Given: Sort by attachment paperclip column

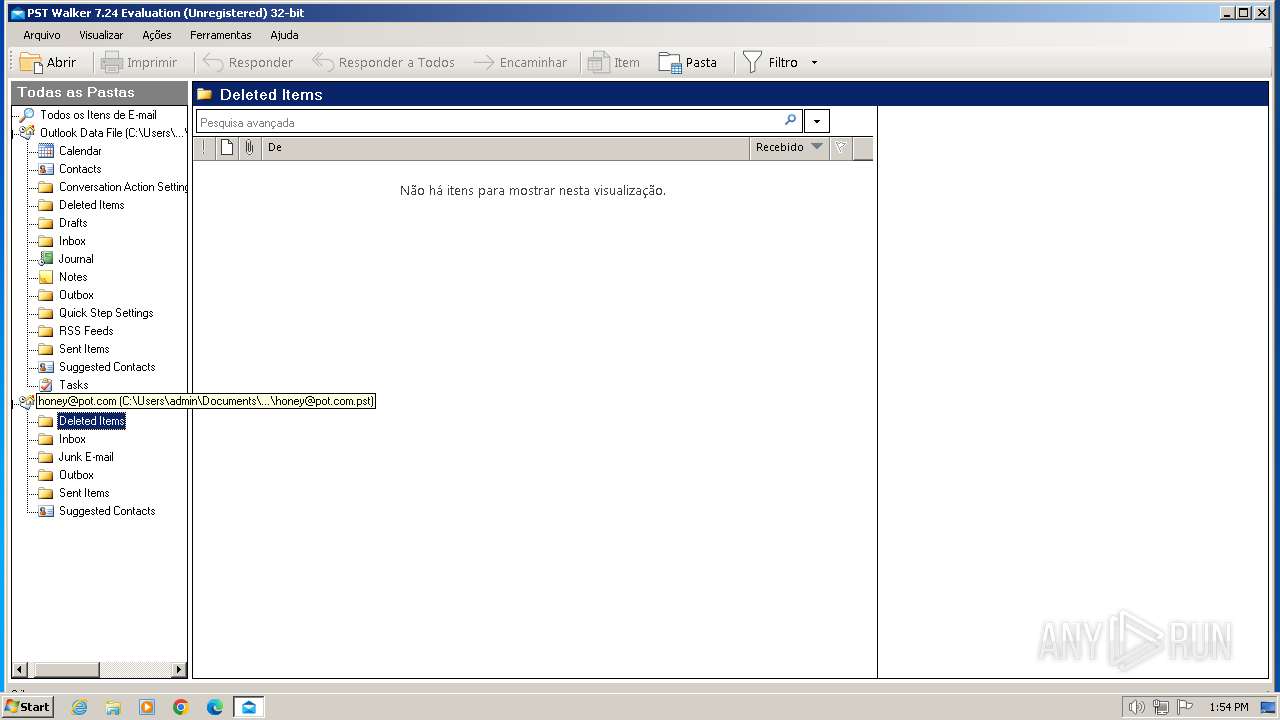Looking at the screenshot, I should 250,148.
